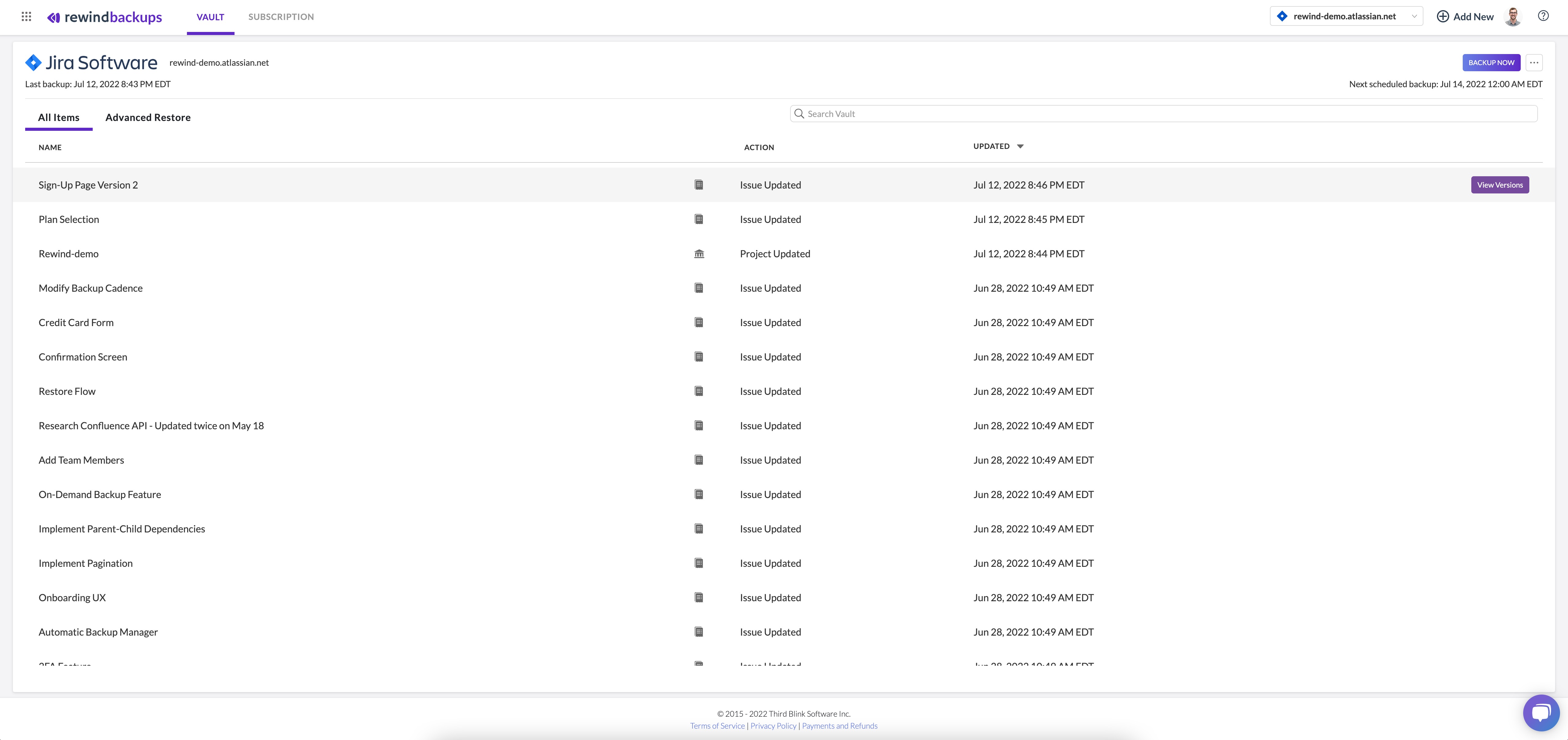Open the more options ellipsis button

pos(1534,63)
